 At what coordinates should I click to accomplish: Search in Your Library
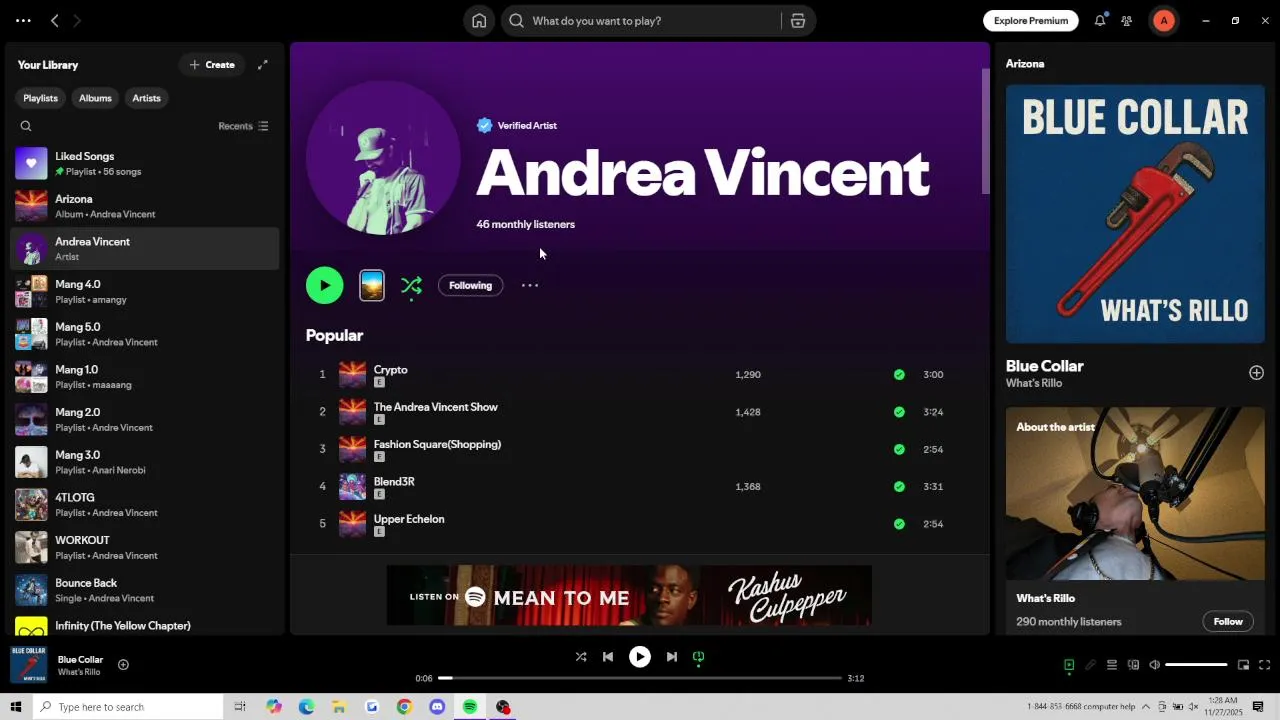[x=26, y=126]
